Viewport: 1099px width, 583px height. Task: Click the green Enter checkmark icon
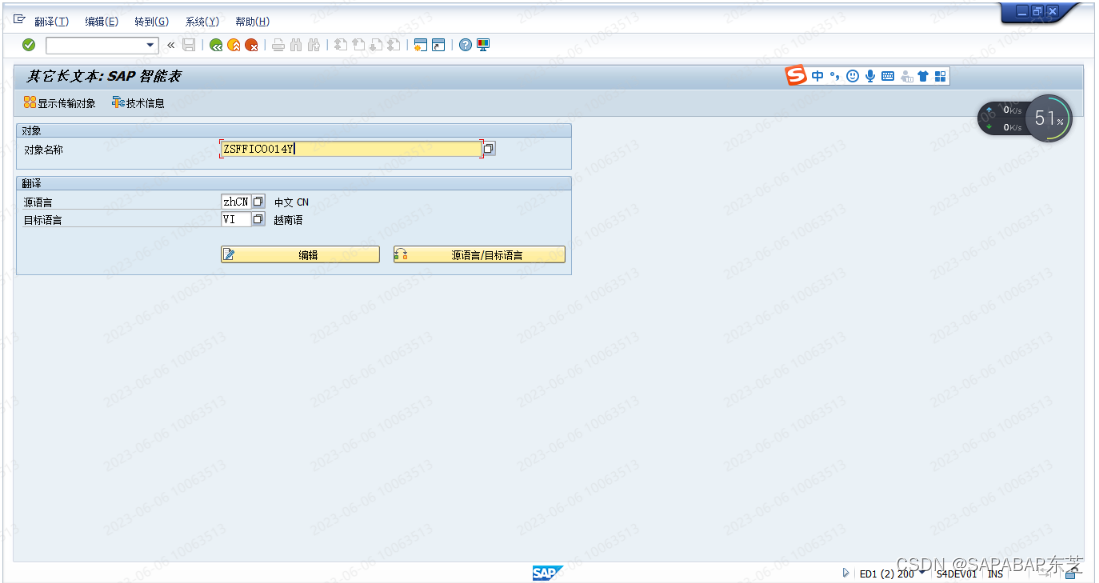coord(29,45)
